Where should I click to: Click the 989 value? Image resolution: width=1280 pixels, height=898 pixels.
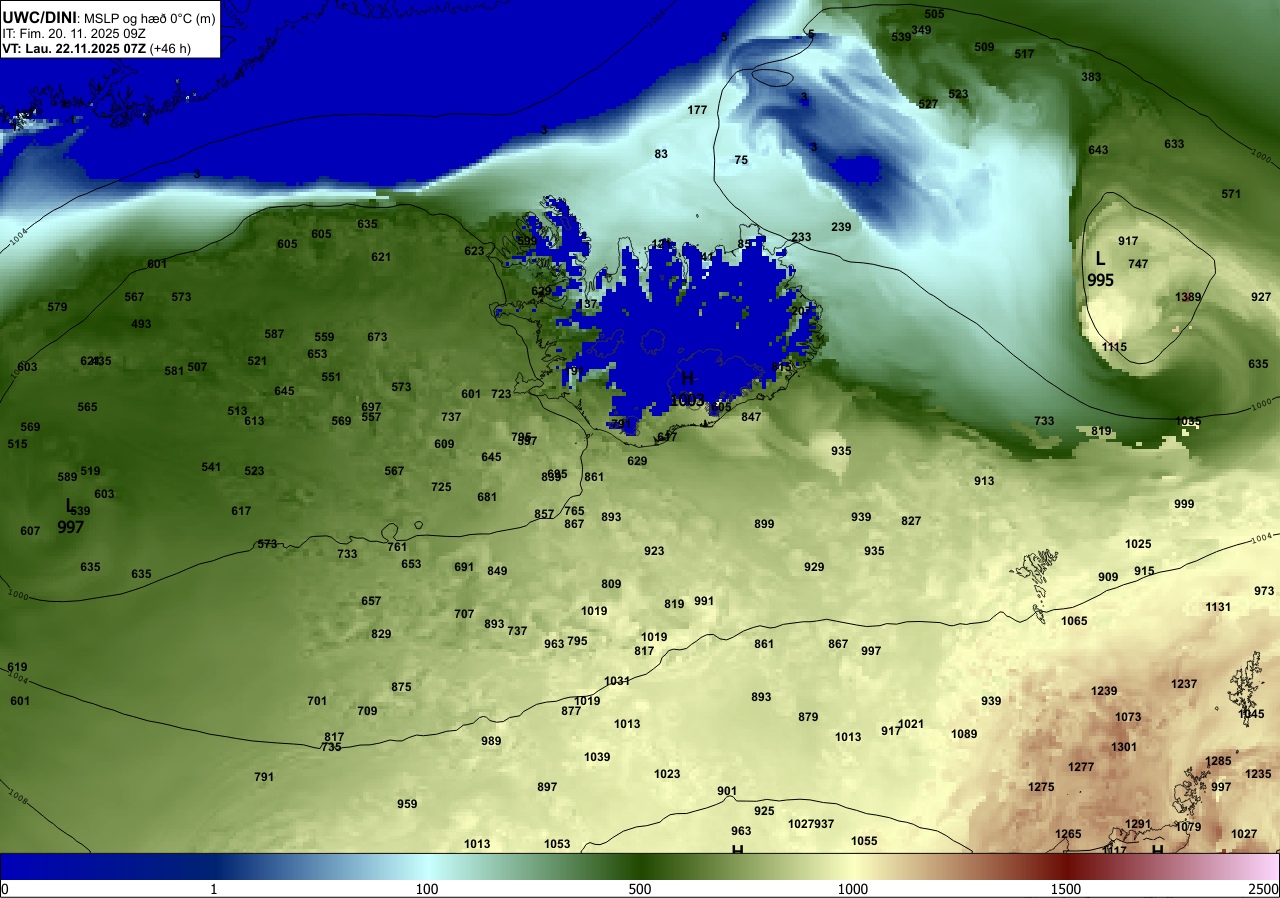point(491,741)
